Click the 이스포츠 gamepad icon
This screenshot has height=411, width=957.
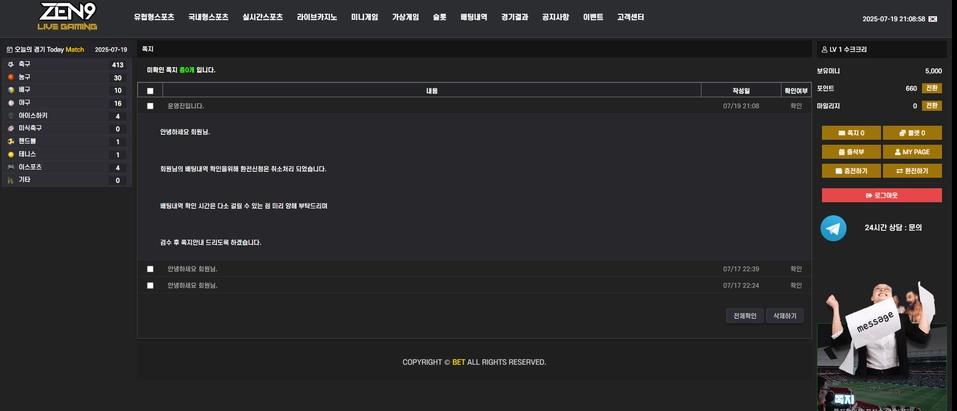pos(11,168)
